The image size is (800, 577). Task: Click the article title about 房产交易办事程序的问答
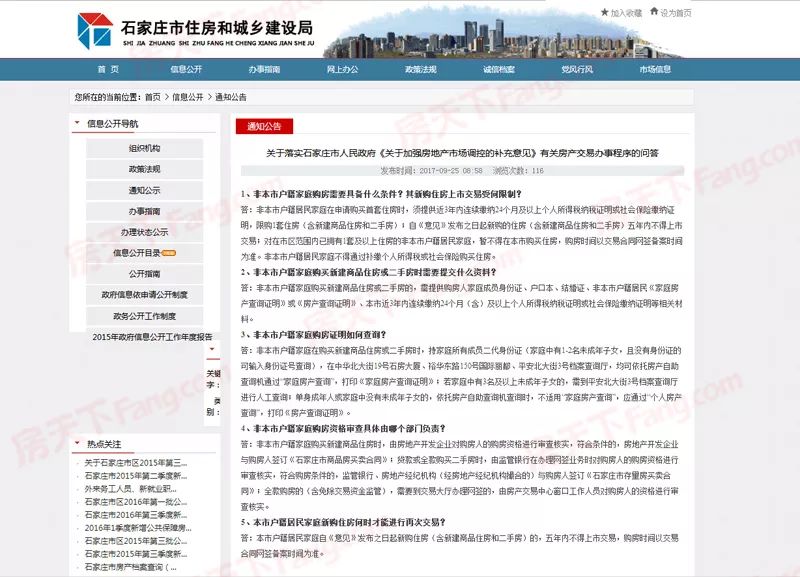462,153
